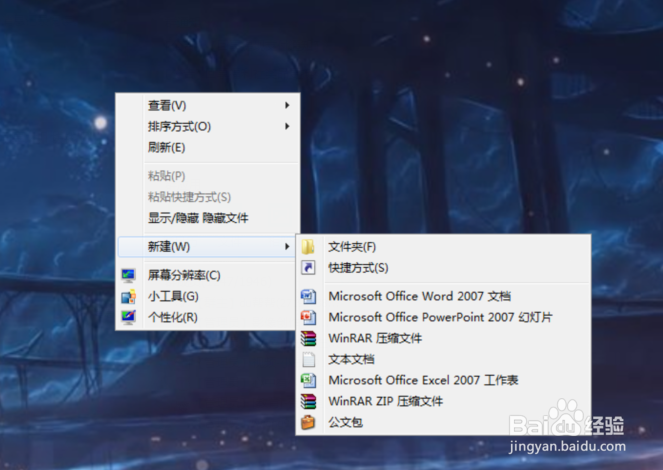Click the WinRAR ZIP archive icon
The image size is (663, 470).
click(308, 401)
